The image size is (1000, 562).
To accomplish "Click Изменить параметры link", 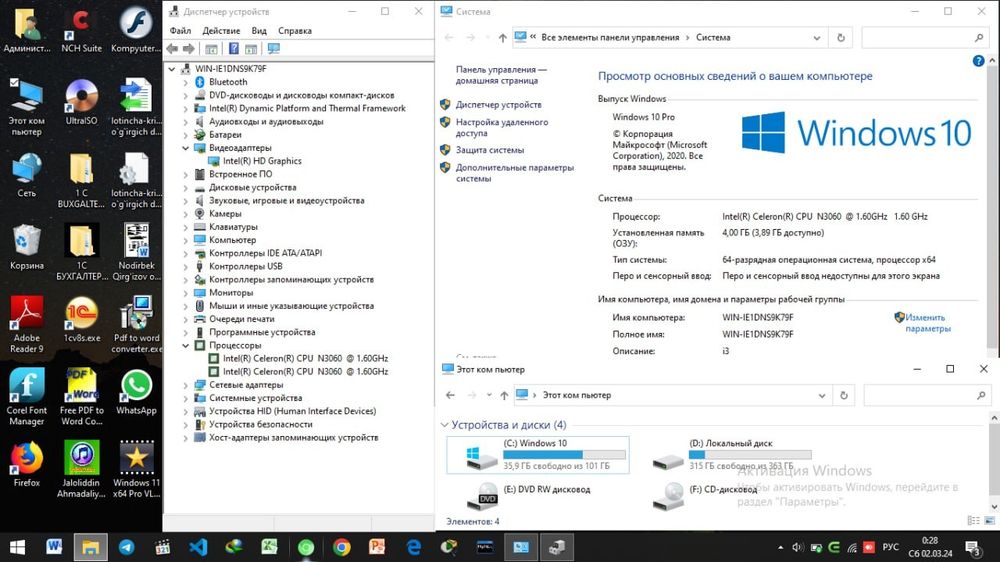I will point(927,323).
